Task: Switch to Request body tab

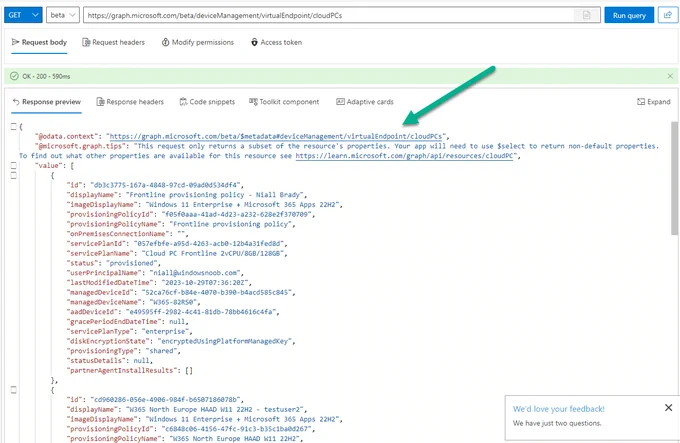Action: [x=39, y=42]
